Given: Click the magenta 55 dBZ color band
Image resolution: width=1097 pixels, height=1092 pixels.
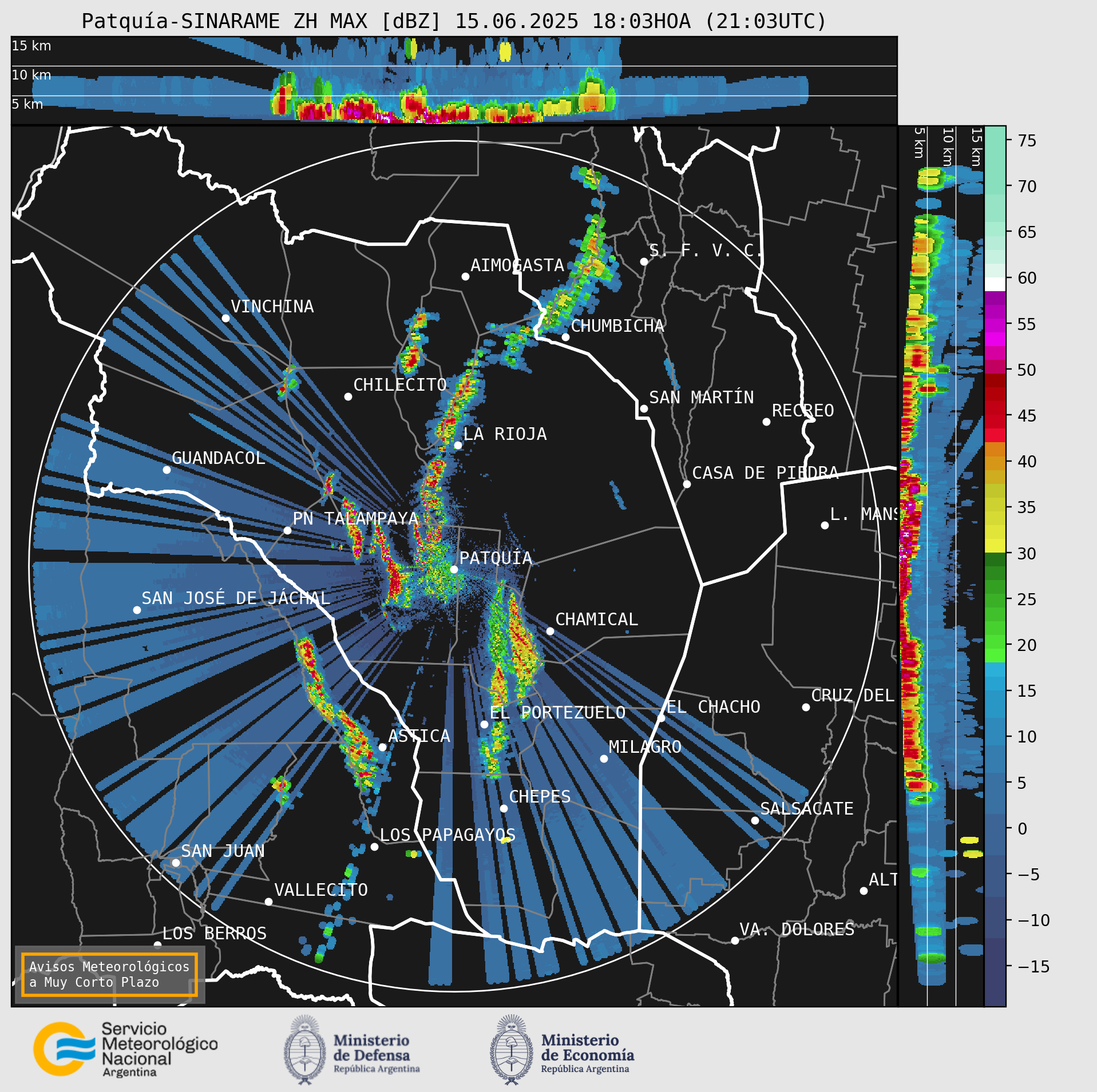Looking at the screenshot, I should click(995, 324).
